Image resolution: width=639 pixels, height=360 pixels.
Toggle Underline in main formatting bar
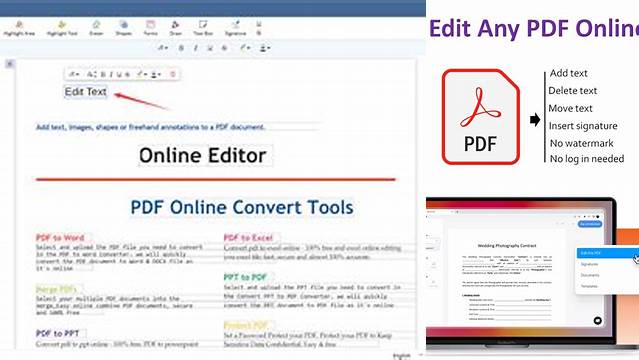coord(210,48)
